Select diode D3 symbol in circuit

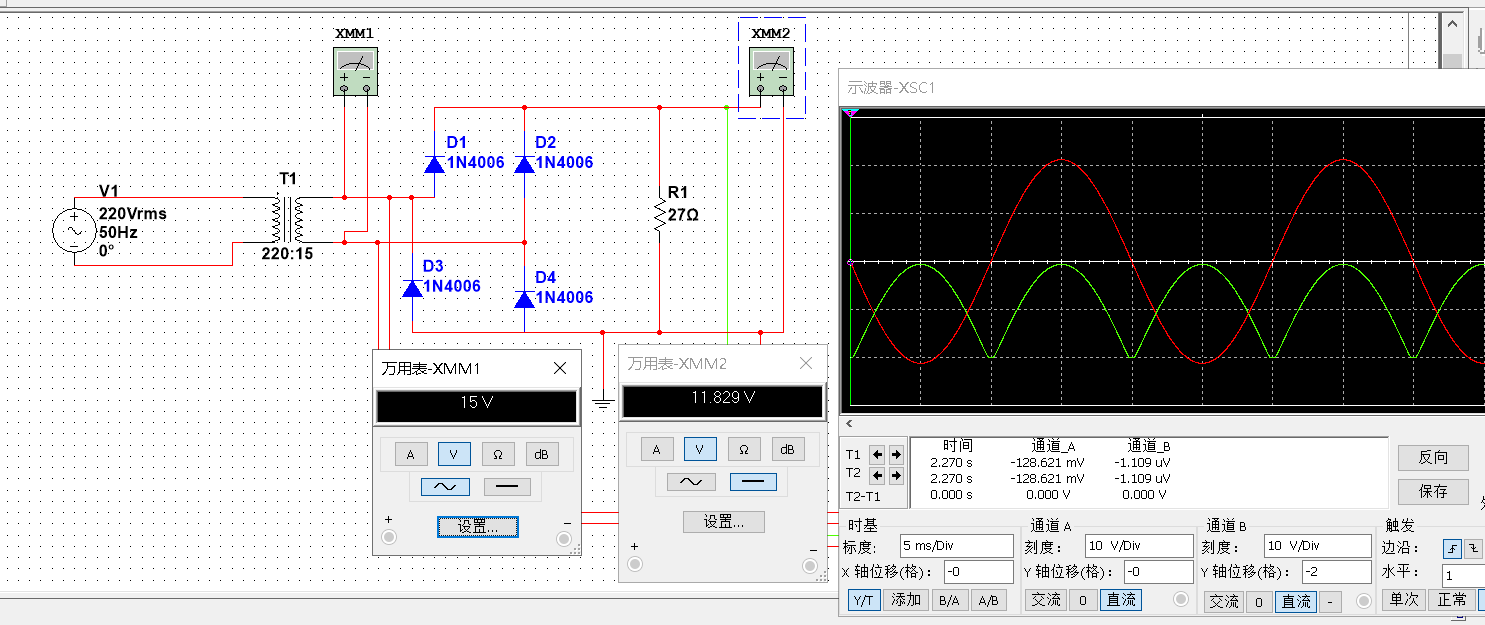pyautogui.click(x=412, y=288)
